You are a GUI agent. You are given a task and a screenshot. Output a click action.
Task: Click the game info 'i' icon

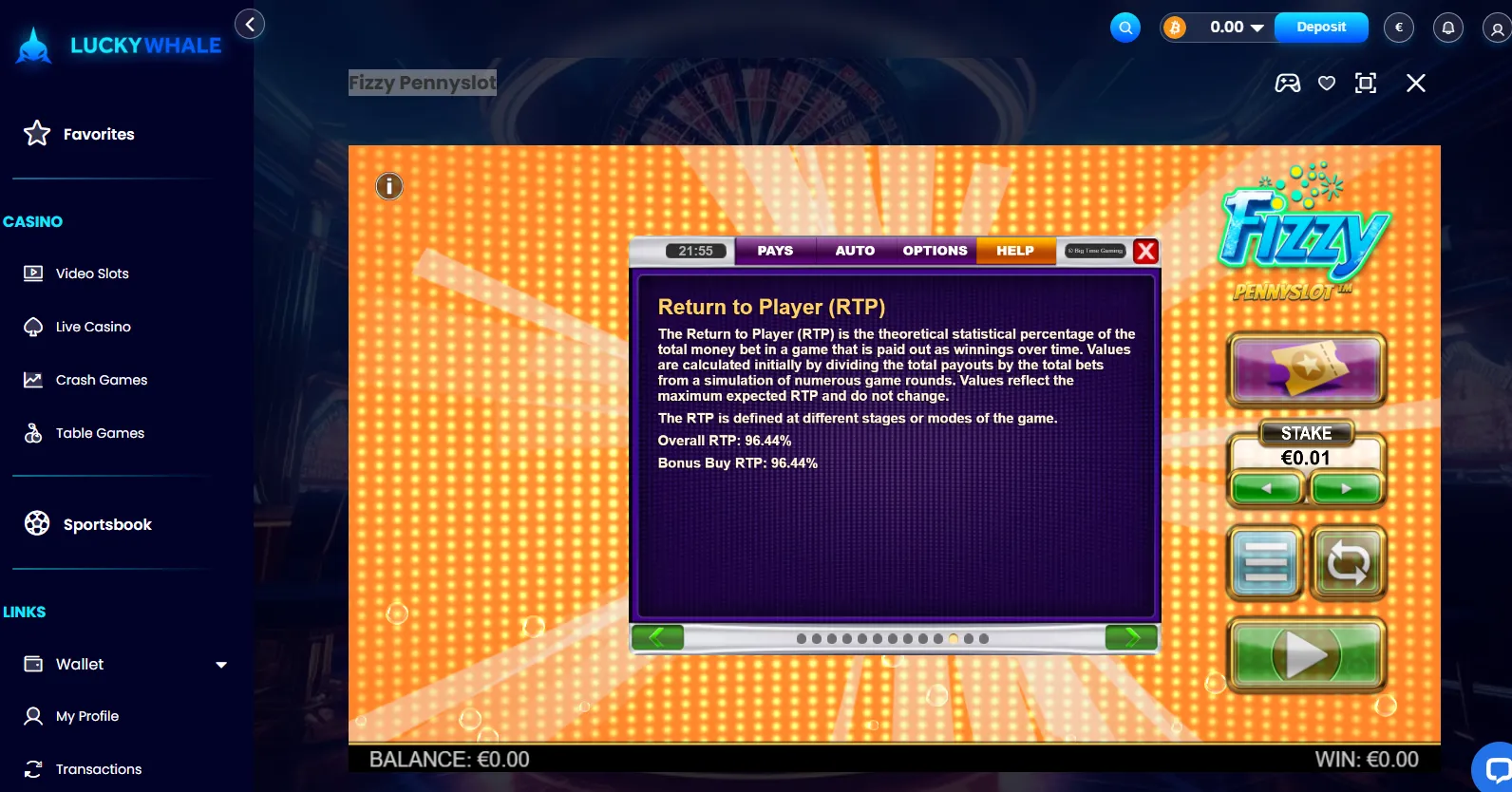389,186
